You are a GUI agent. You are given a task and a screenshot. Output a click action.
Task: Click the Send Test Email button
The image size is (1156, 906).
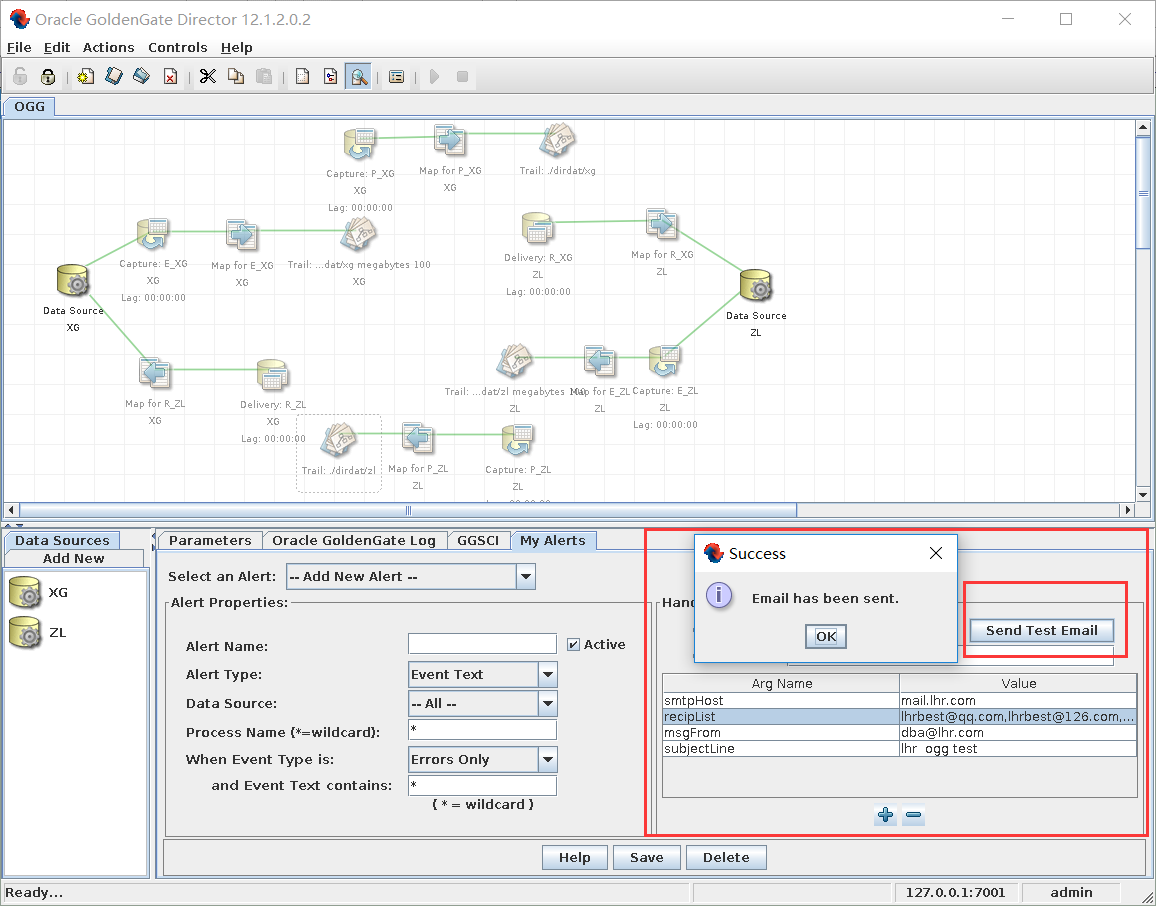coord(1041,630)
